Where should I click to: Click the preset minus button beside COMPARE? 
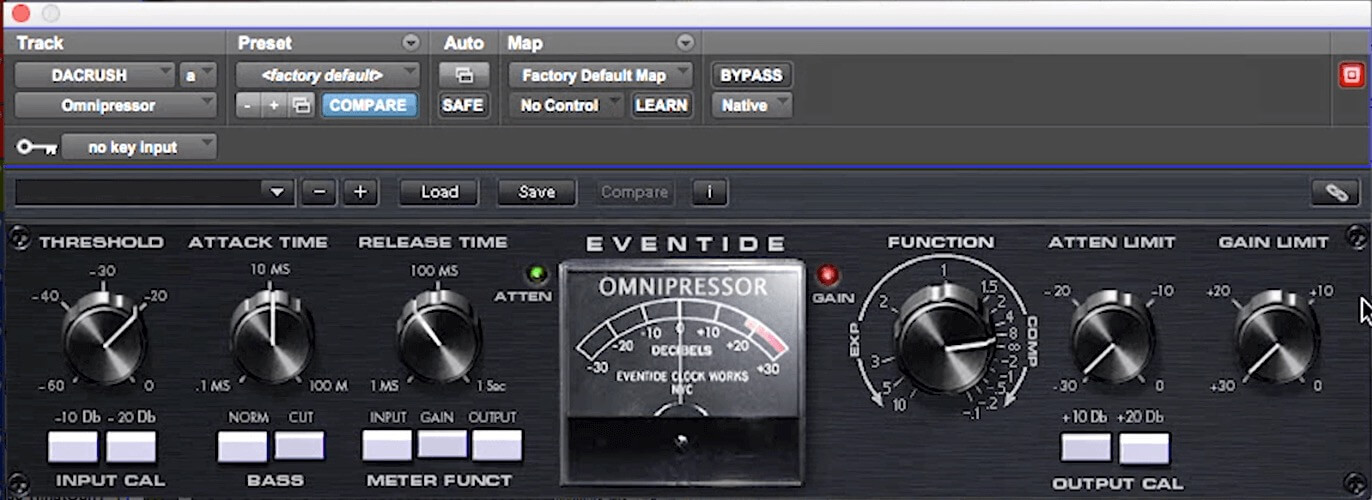click(248, 105)
